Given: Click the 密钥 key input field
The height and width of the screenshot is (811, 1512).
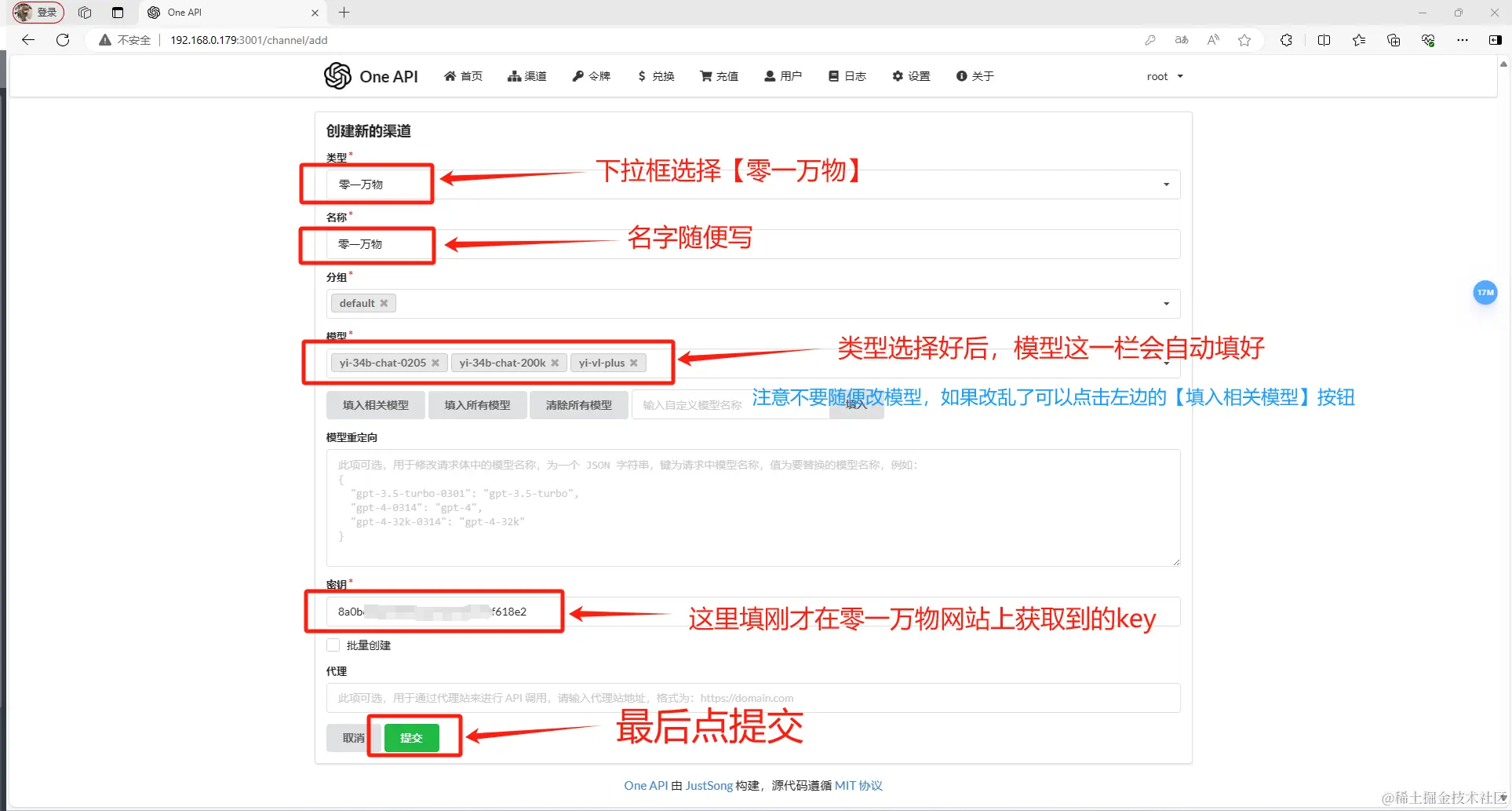Looking at the screenshot, I should pyautogui.click(x=753, y=612).
